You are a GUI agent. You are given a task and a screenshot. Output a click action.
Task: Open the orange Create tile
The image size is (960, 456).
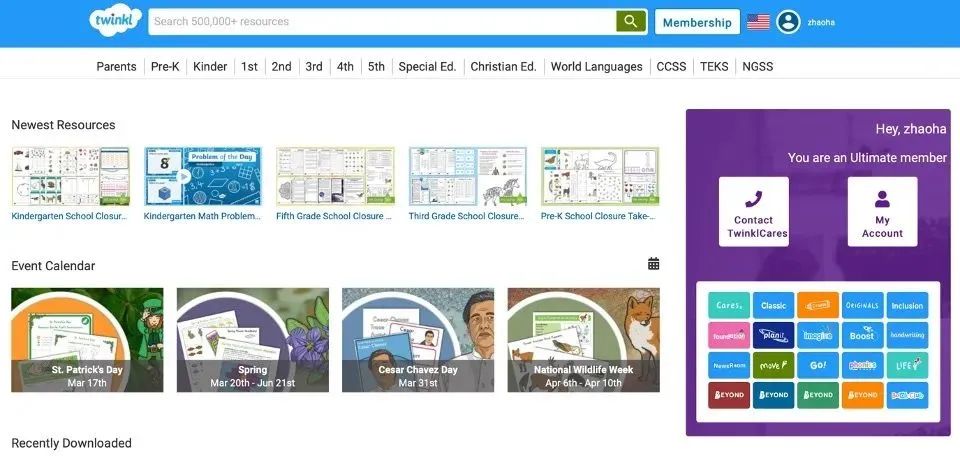pyautogui.click(x=818, y=305)
